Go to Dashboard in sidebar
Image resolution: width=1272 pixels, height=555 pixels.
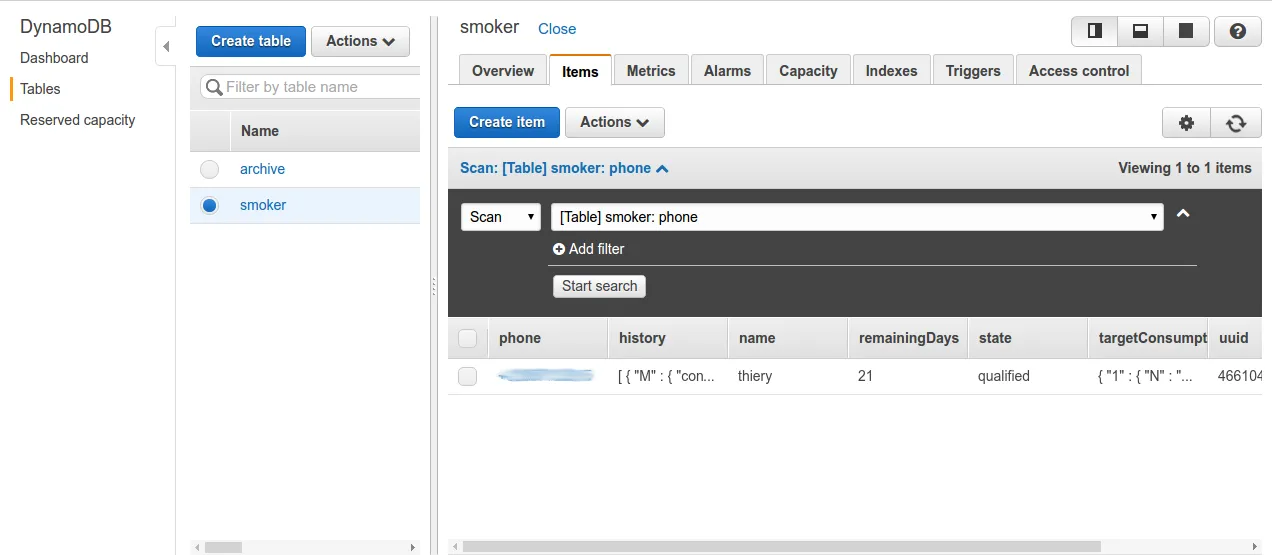(54, 58)
